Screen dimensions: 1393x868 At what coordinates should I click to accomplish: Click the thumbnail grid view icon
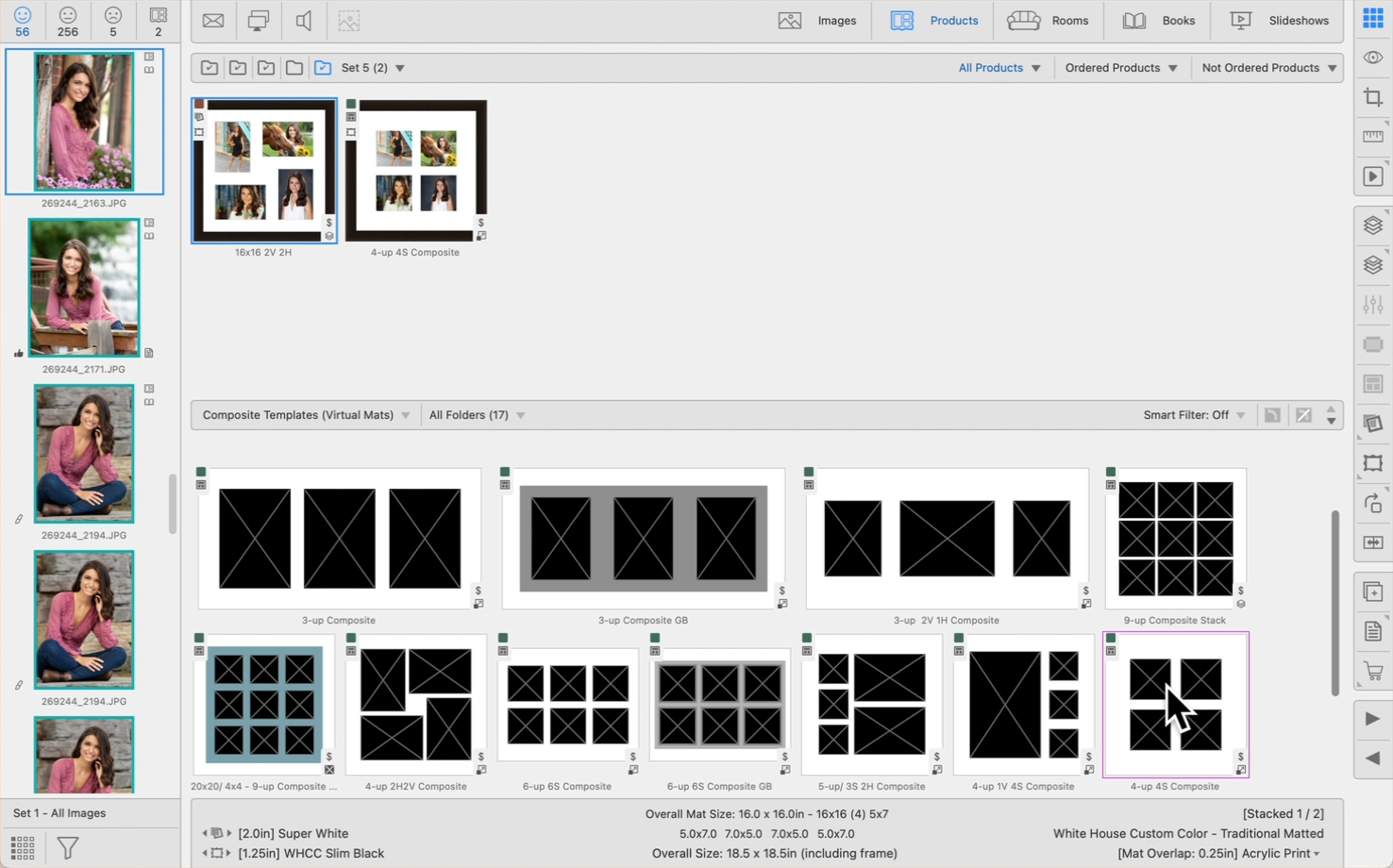23,847
